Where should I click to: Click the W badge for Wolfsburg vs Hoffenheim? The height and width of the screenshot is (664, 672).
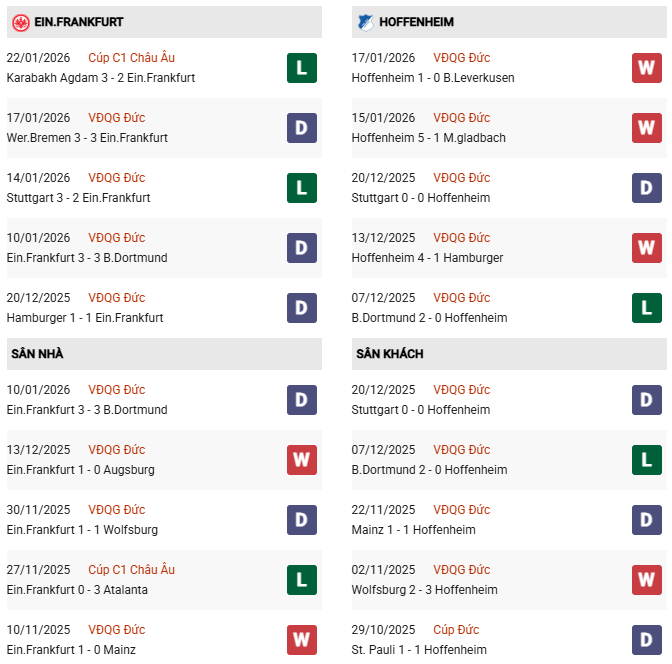[x=646, y=579]
